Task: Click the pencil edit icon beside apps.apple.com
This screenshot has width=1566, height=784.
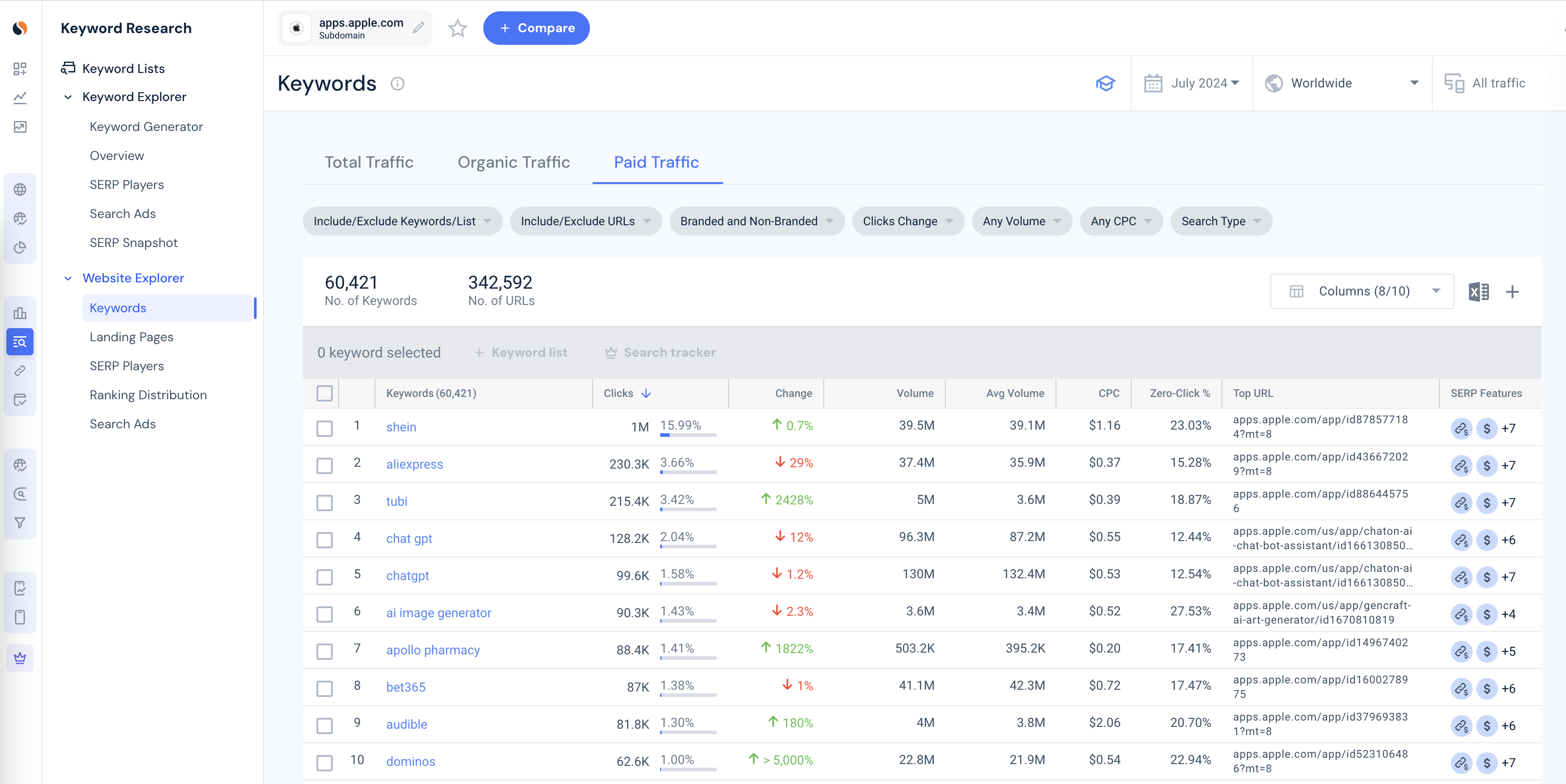Action: coord(418,28)
